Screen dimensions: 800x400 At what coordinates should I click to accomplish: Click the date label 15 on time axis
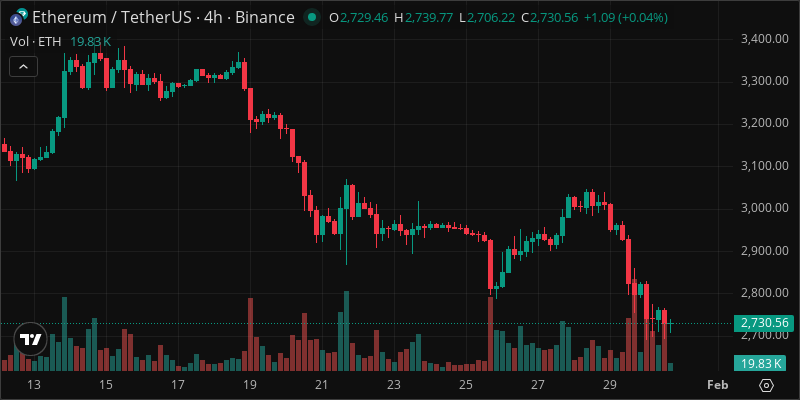106,384
